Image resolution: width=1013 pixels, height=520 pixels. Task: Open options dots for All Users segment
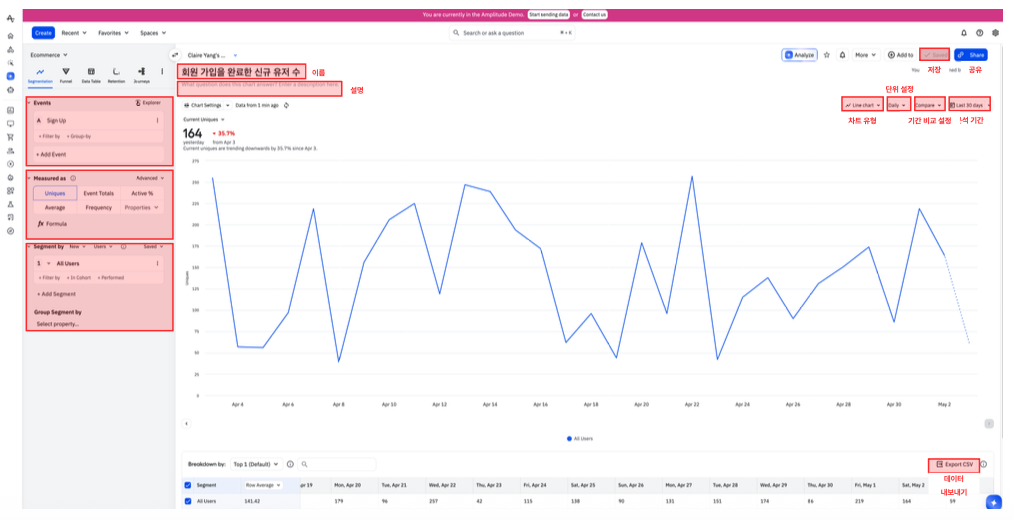(x=158, y=264)
